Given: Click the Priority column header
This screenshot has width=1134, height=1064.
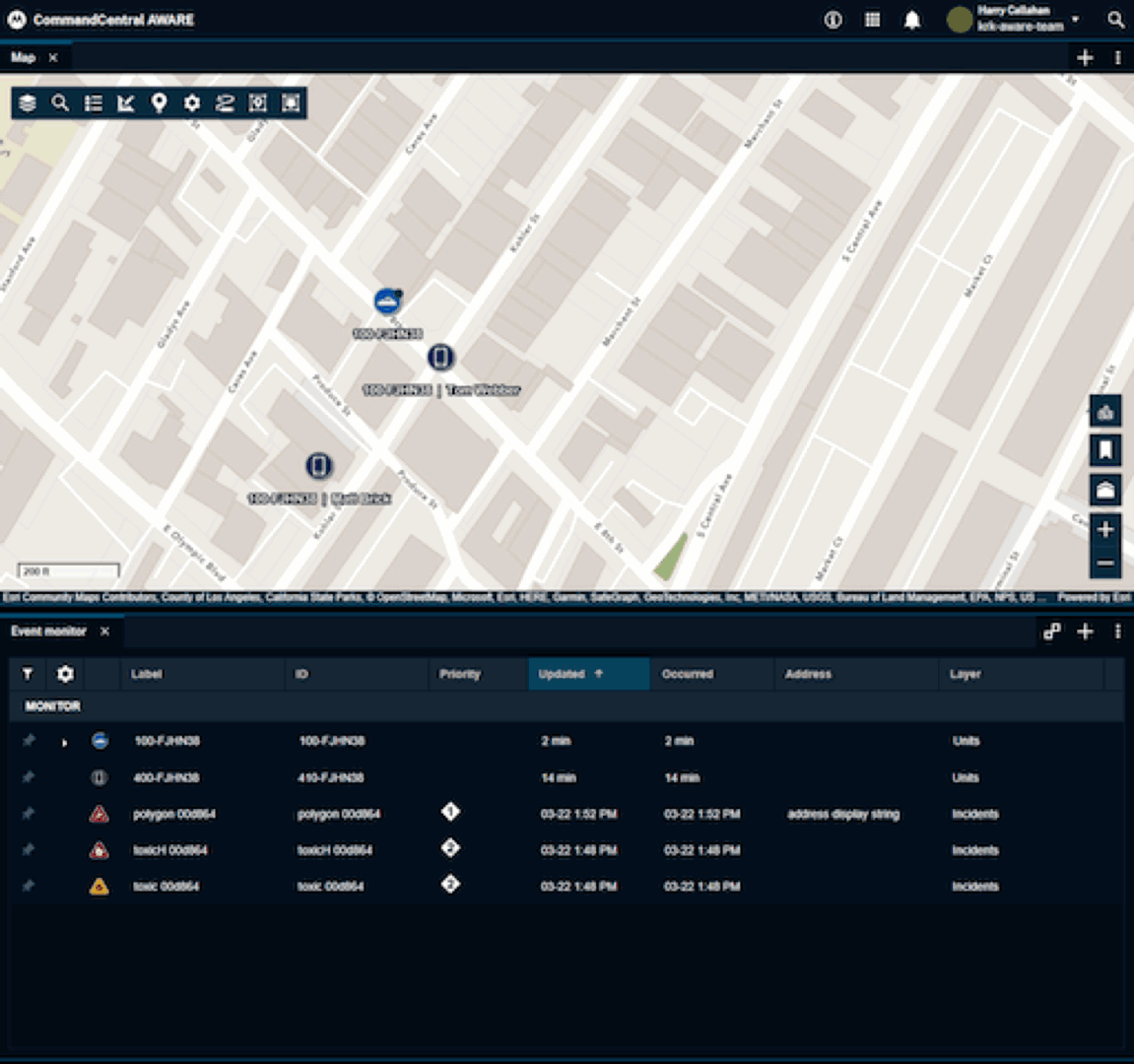Looking at the screenshot, I should click(x=460, y=674).
